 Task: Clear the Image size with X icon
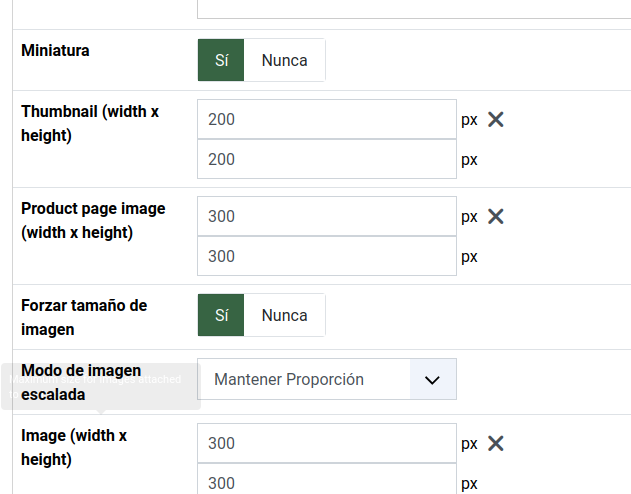click(x=495, y=443)
